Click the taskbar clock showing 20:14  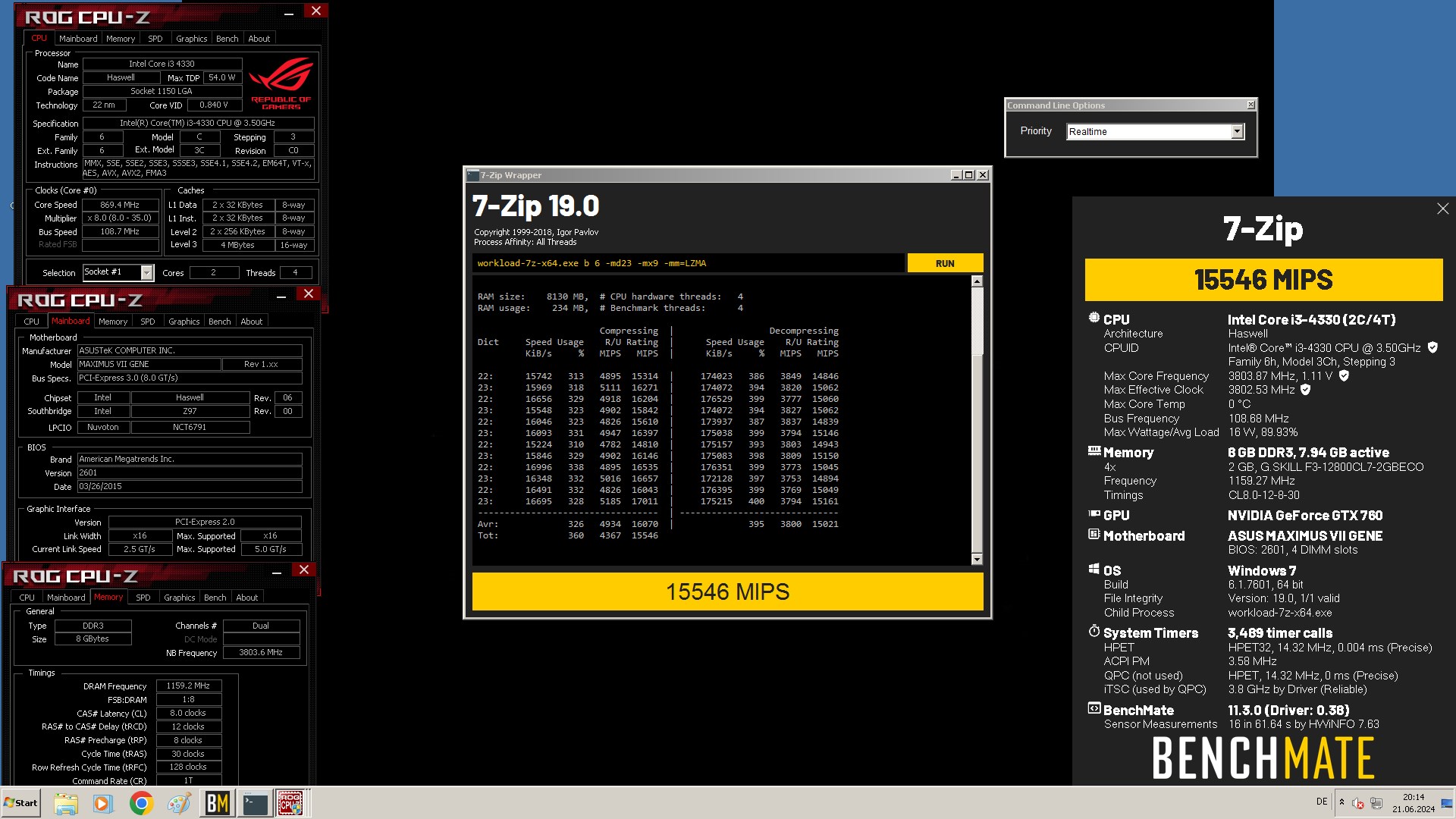pyautogui.click(x=1414, y=803)
